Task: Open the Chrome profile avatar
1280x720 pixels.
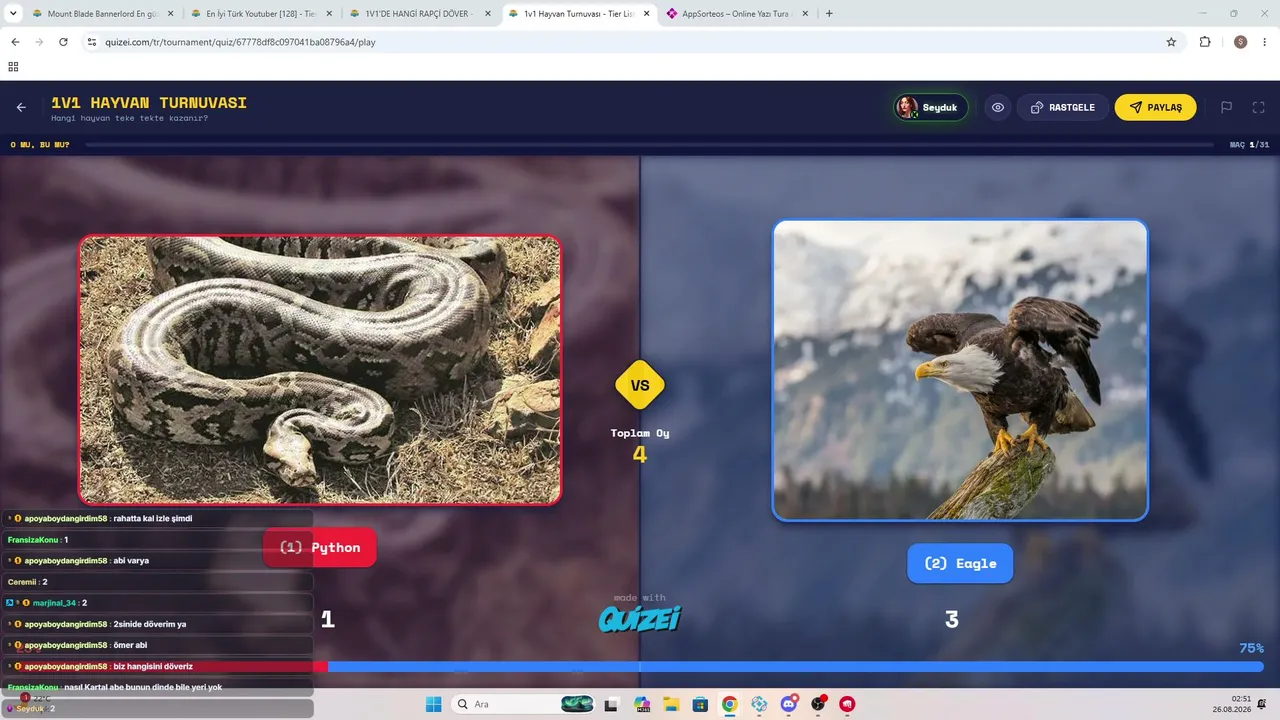Action: click(x=1240, y=42)
